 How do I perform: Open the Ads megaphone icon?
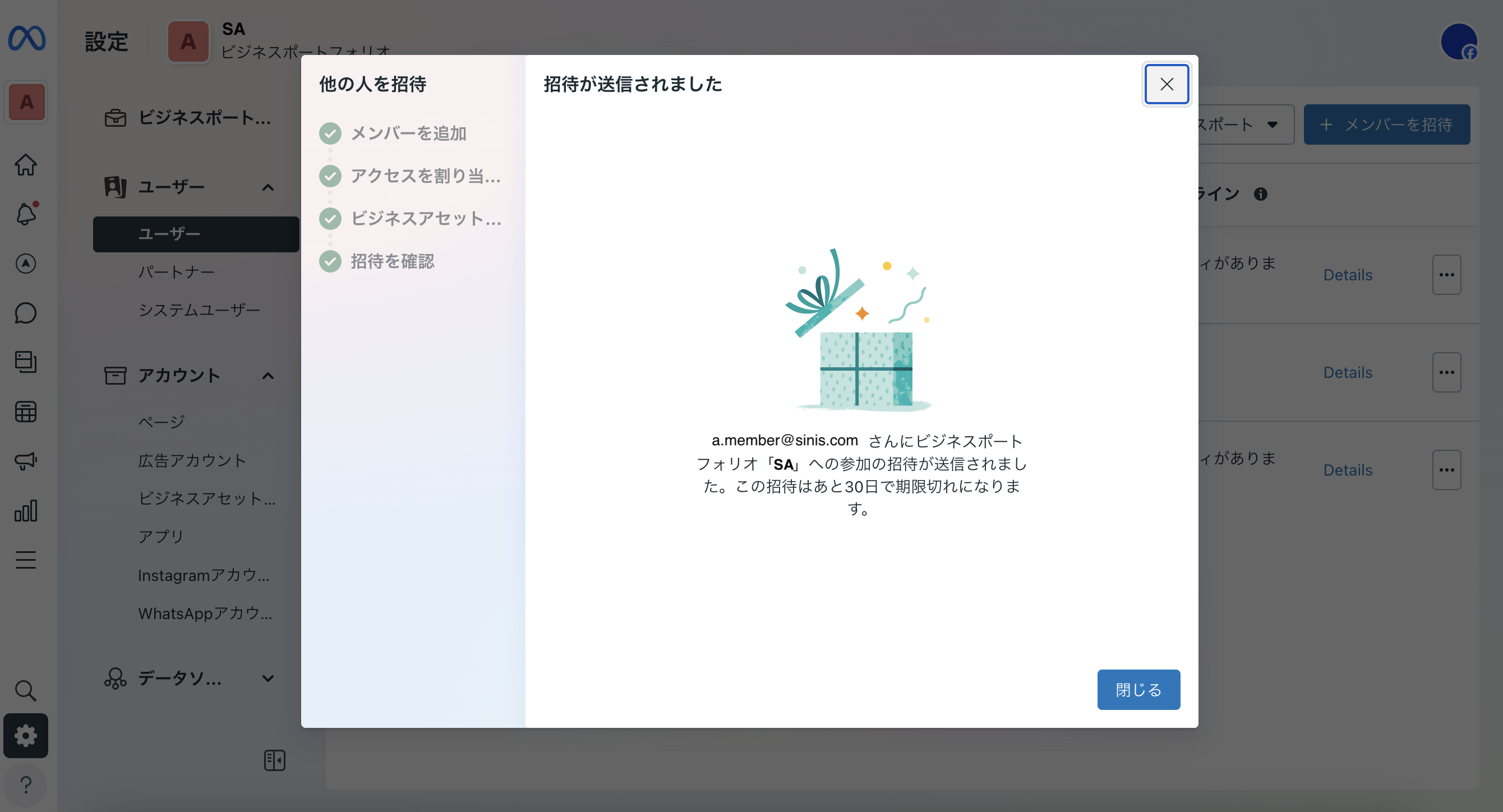tap(26, 461)
